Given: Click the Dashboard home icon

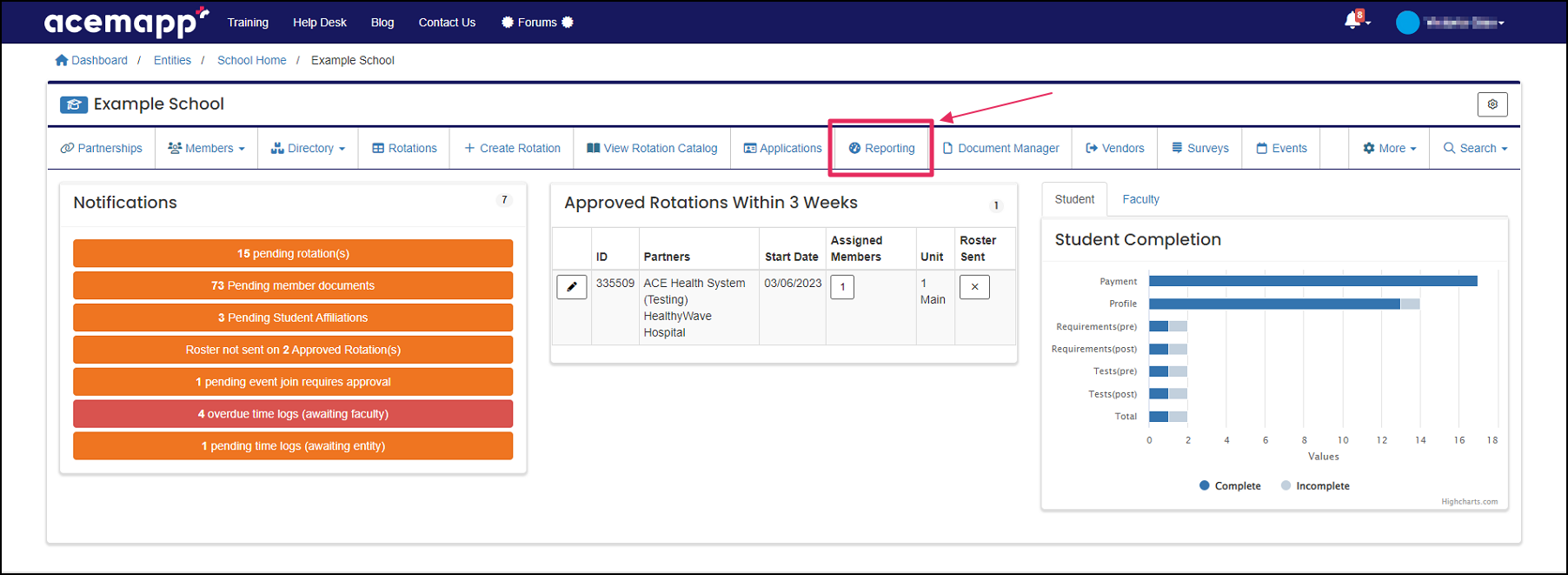Looking at the screenshot, I should pos(61,60).
